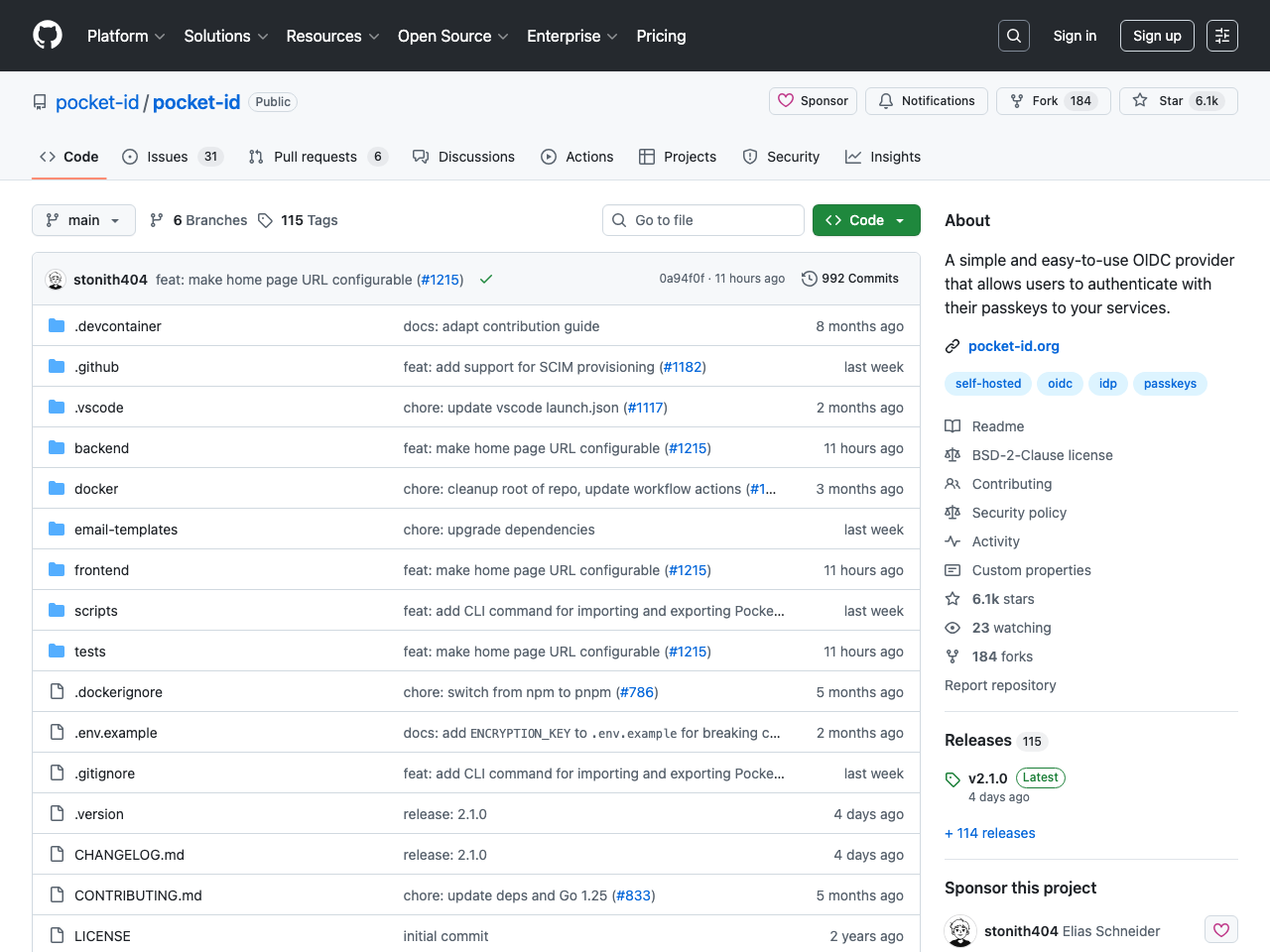
Task: Open the pocket-id.org website link
Action: 1013,346
